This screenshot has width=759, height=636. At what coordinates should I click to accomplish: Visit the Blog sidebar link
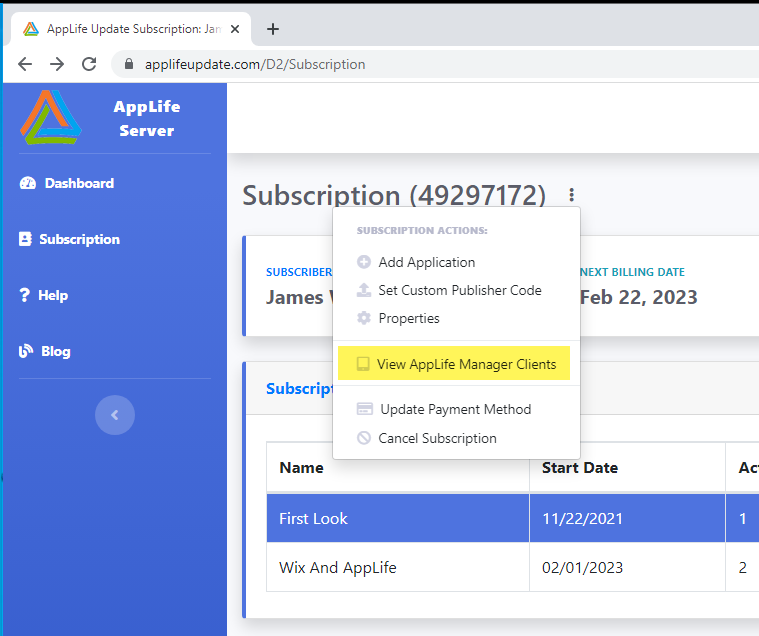pos(45,351)
